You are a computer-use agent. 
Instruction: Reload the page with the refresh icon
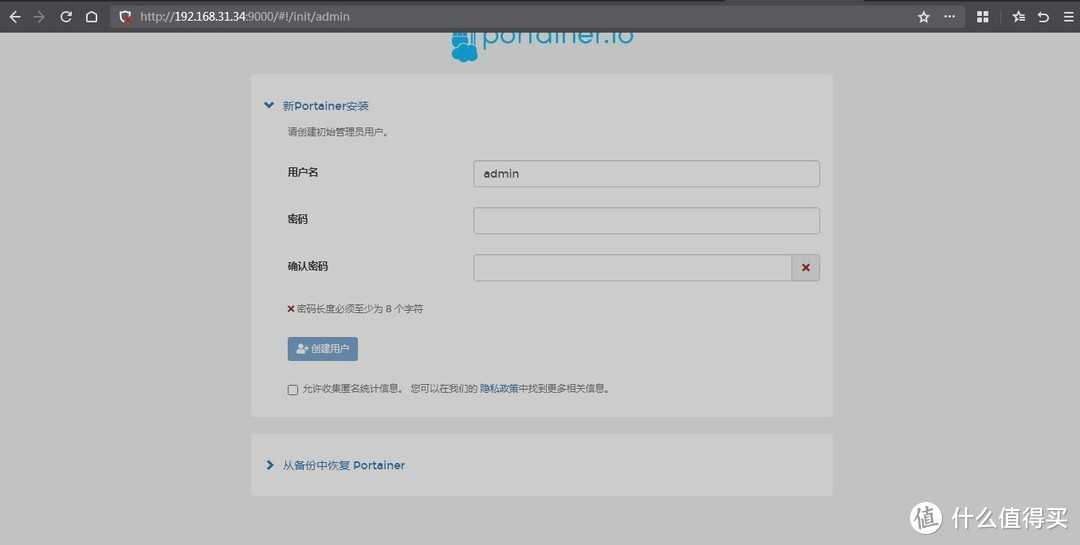coord(66,17)
